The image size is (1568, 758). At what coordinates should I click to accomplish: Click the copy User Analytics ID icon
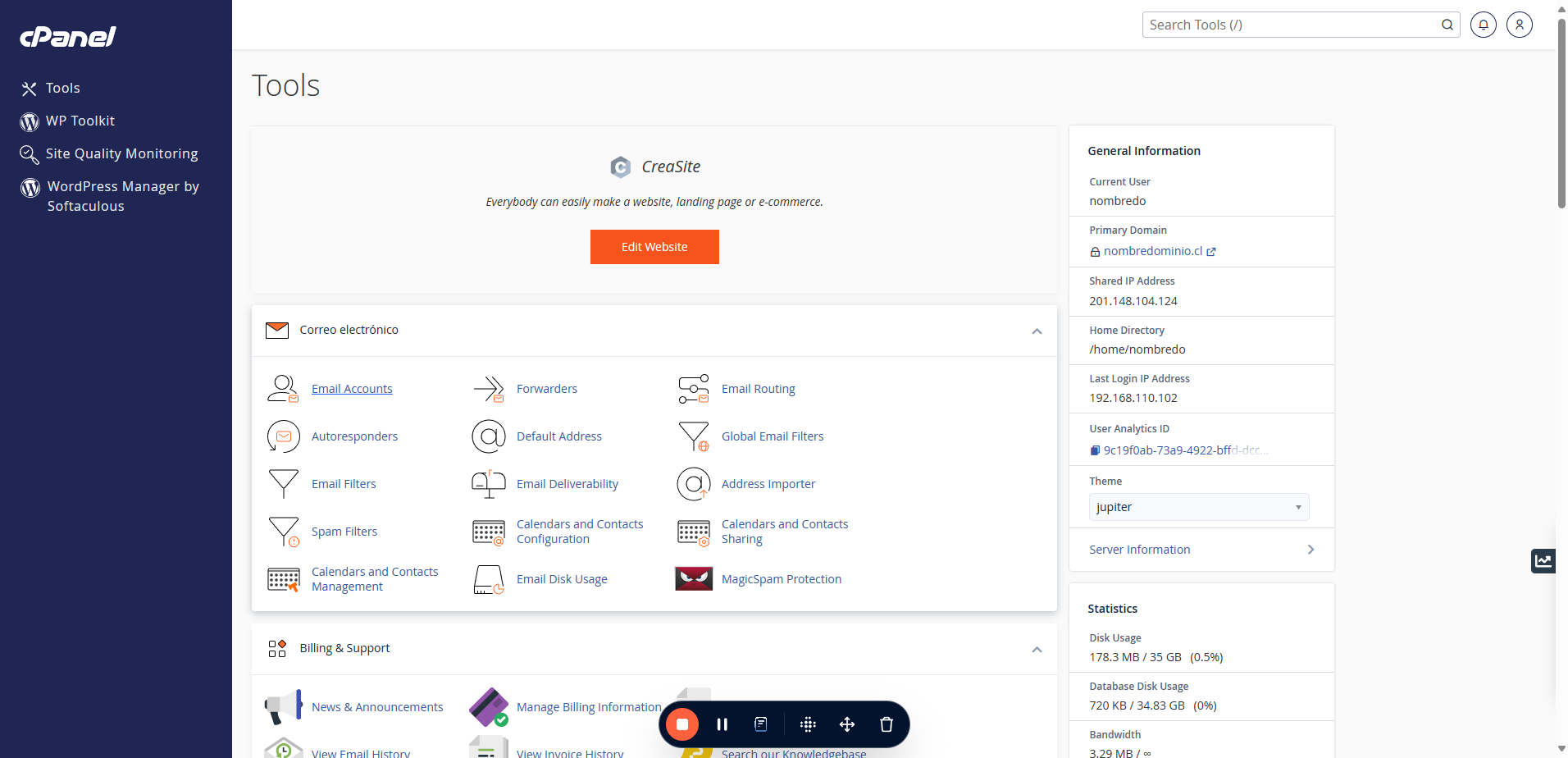click(1095, 450)
